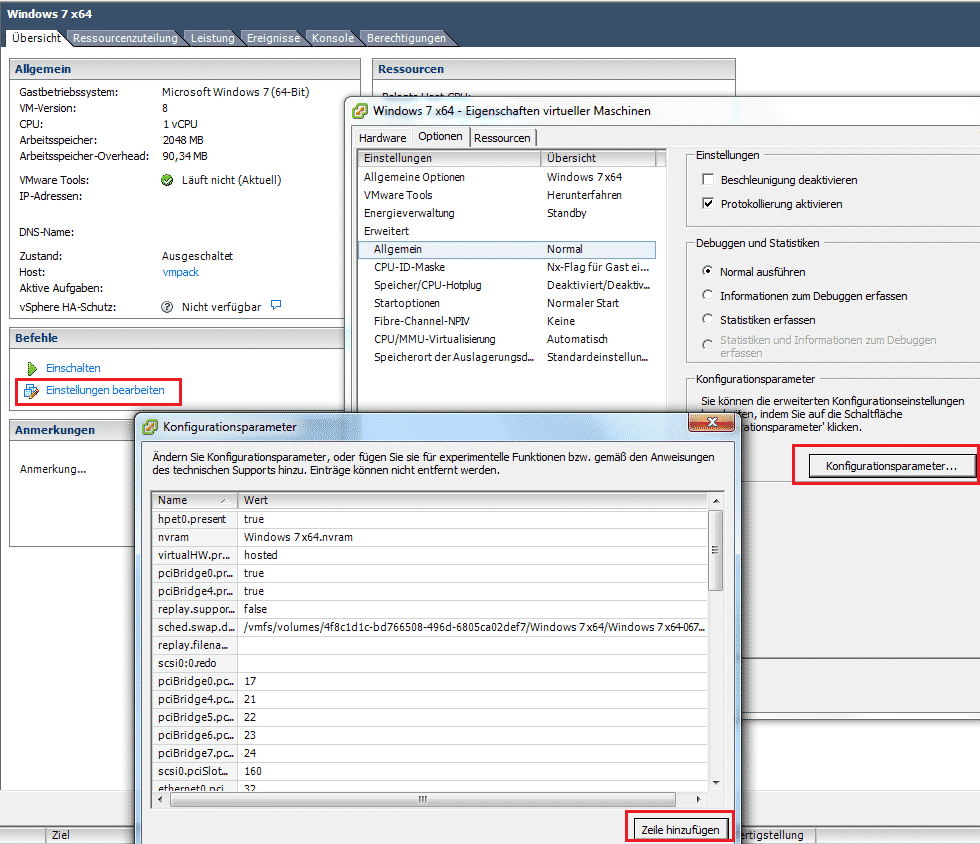The image size is (980, 844).
Task: Select the Übersicht tab
Action: 36,38
